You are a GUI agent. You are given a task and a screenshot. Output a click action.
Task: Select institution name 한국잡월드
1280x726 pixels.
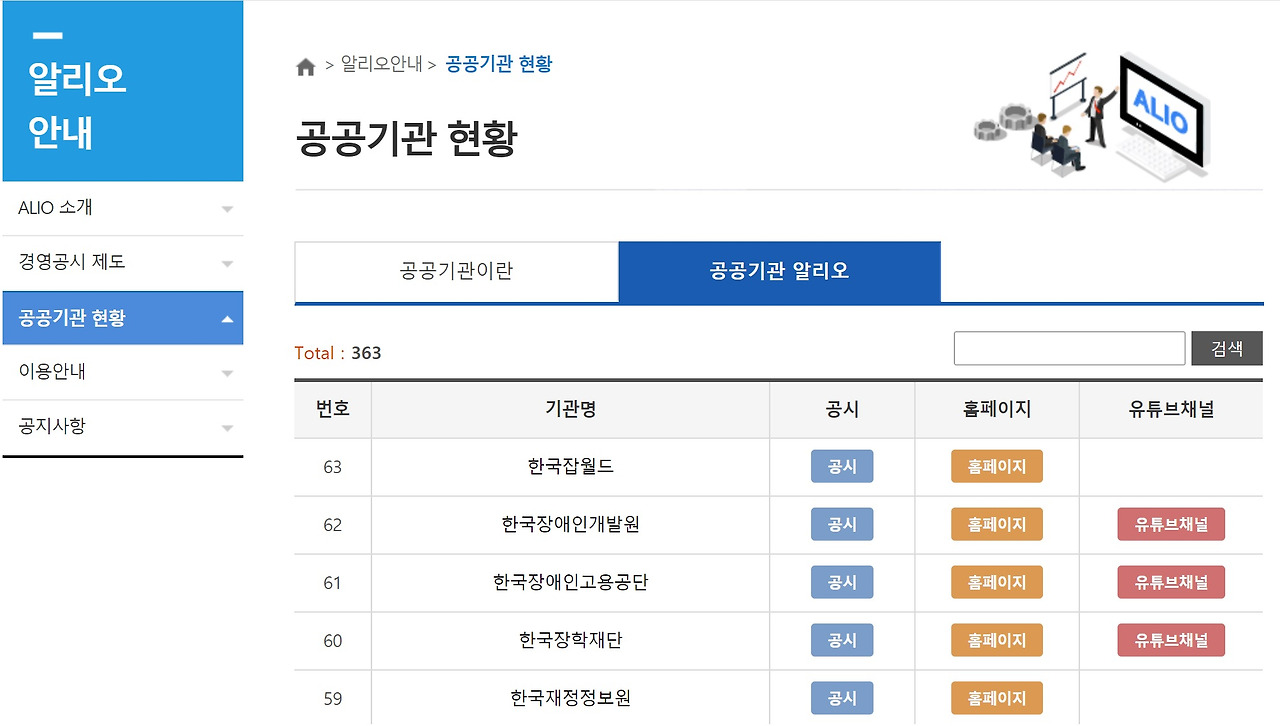(x=571, y=467)
